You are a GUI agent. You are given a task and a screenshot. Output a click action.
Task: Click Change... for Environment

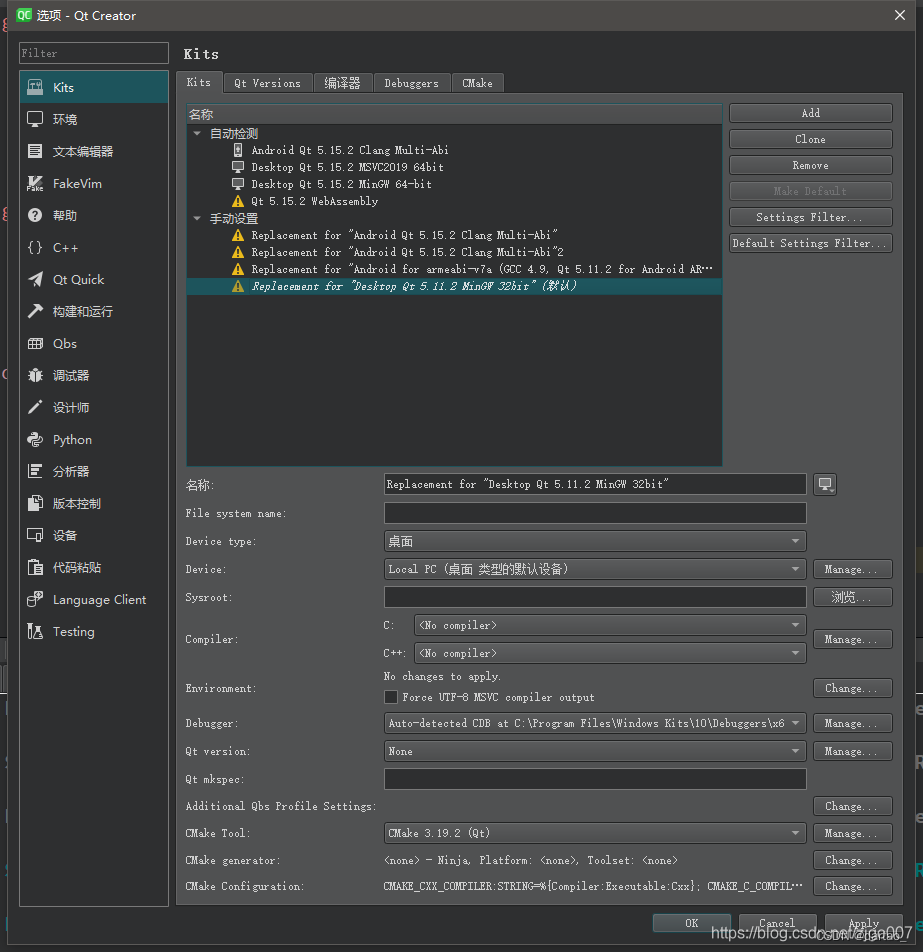(853, 688)
